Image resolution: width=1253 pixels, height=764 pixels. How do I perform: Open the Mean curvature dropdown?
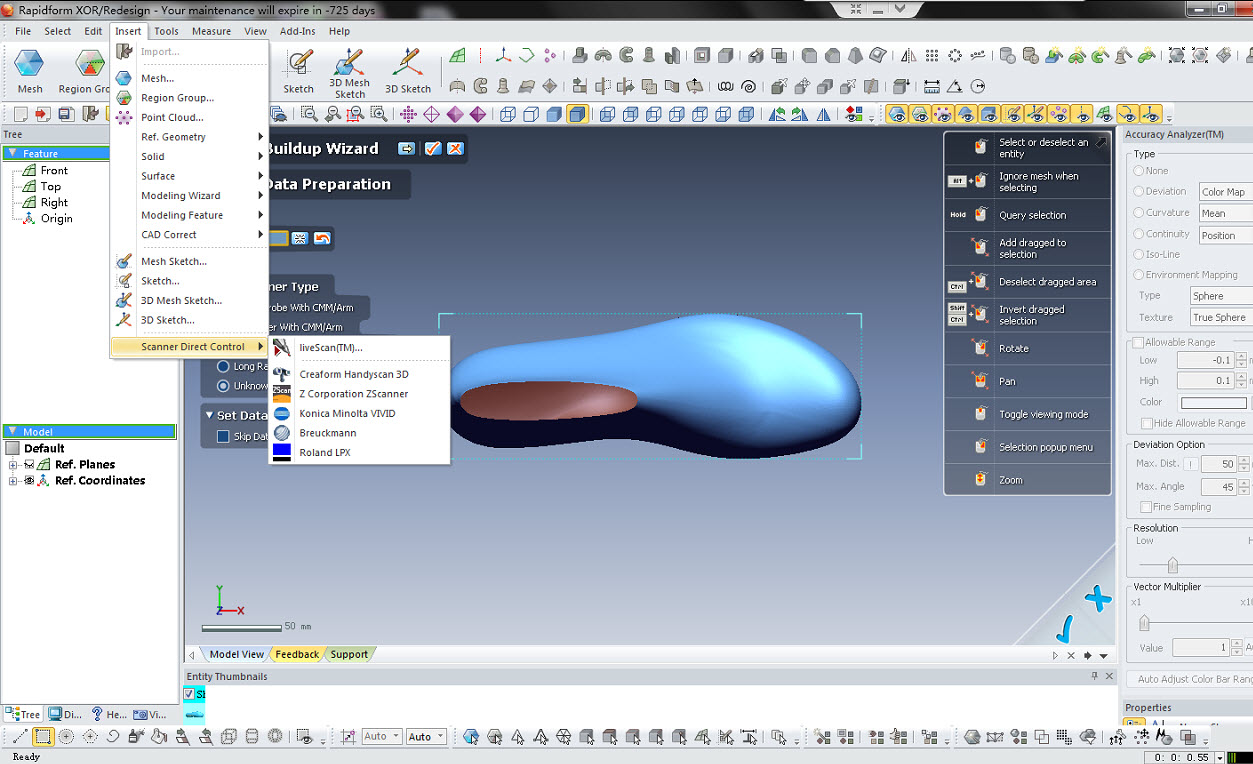coord(1225,213)
